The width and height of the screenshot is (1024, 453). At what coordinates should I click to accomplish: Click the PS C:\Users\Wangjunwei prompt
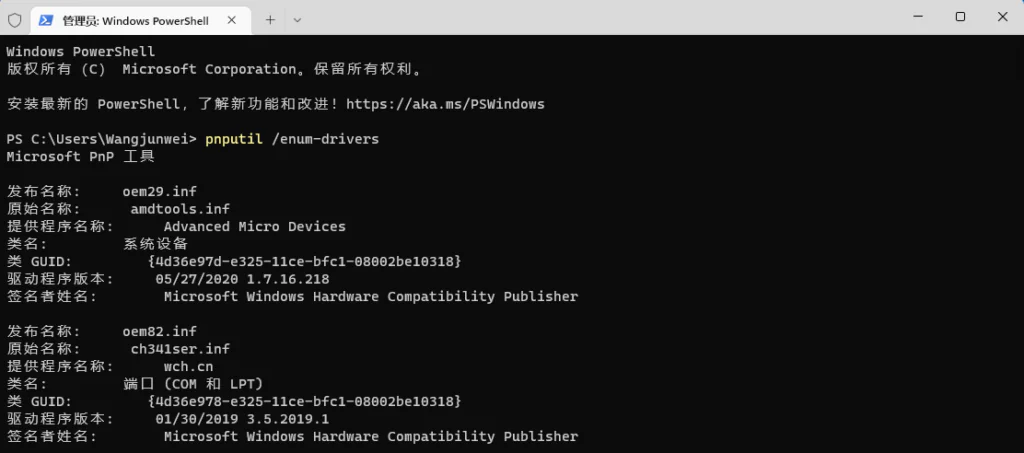pyautogui.click(x=101, y=139)
